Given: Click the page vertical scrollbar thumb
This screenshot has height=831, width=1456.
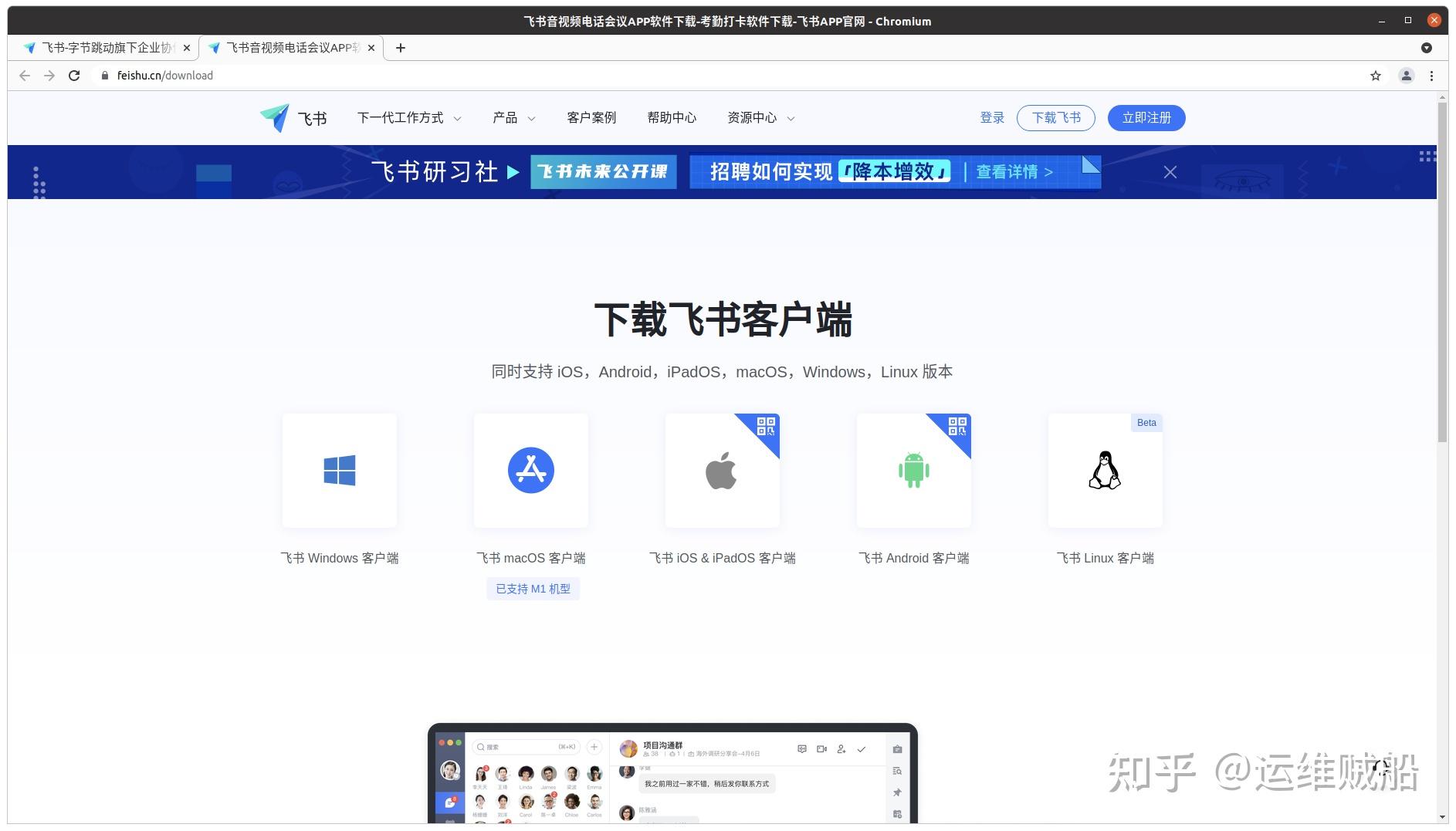Looking at the screenshot, I should [x=1442, y=272].
